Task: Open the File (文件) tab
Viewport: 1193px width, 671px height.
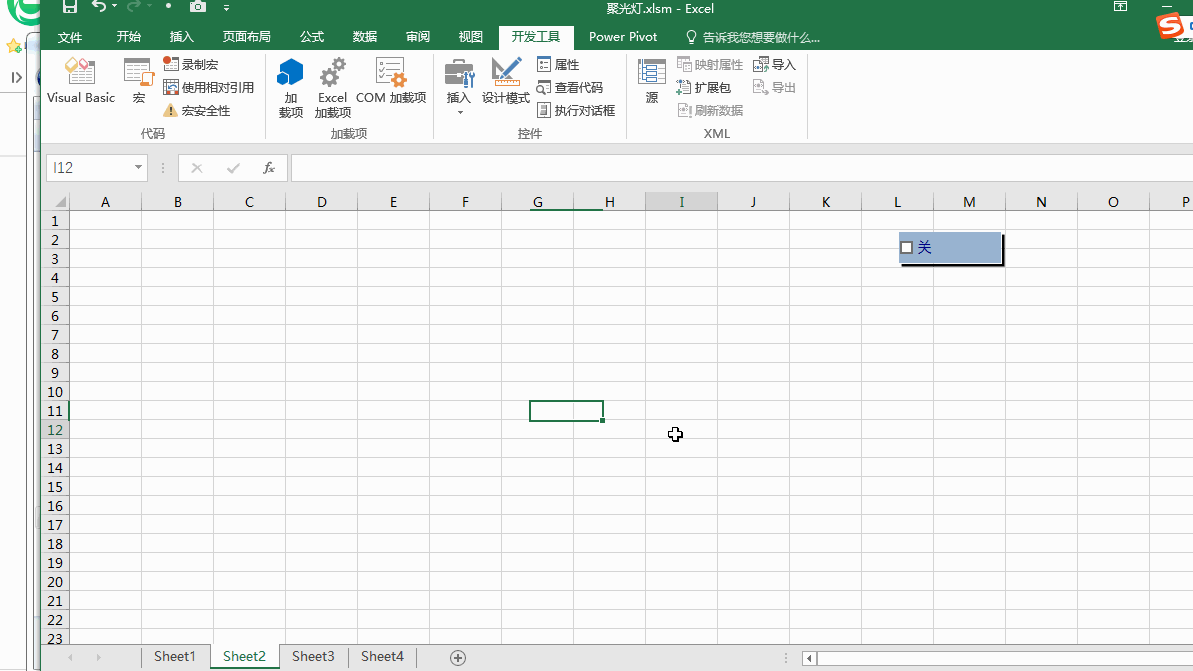Action: [70, 37]
